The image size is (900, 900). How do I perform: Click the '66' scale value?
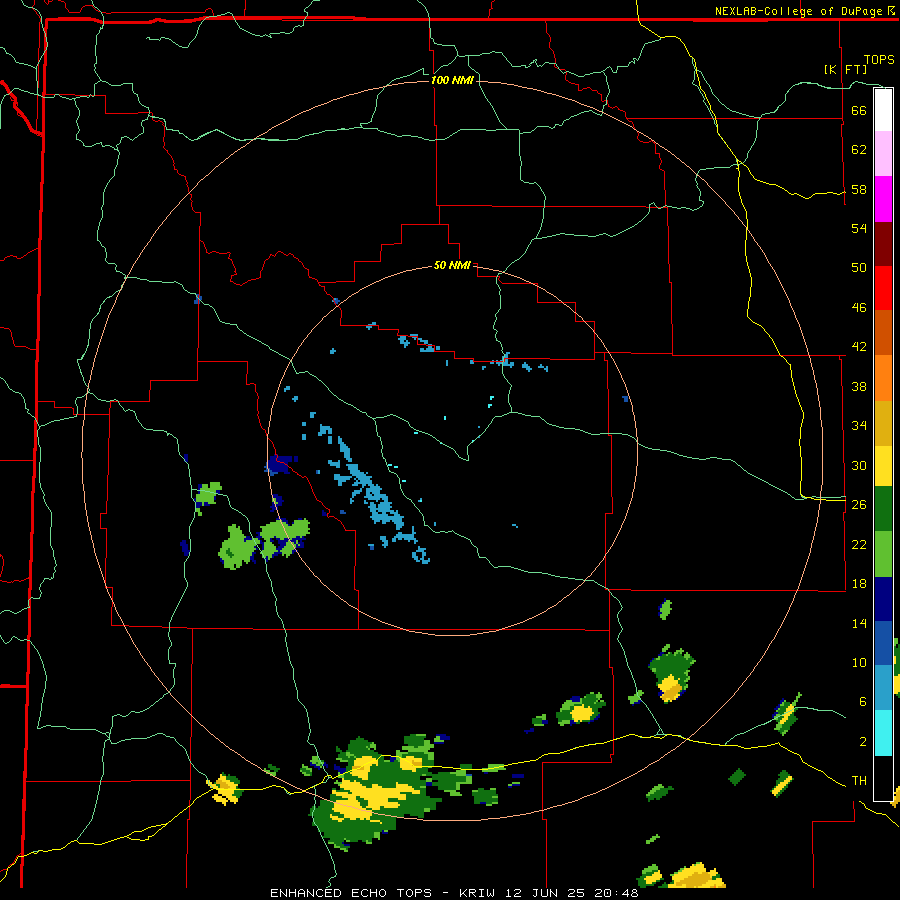point(859,110)
